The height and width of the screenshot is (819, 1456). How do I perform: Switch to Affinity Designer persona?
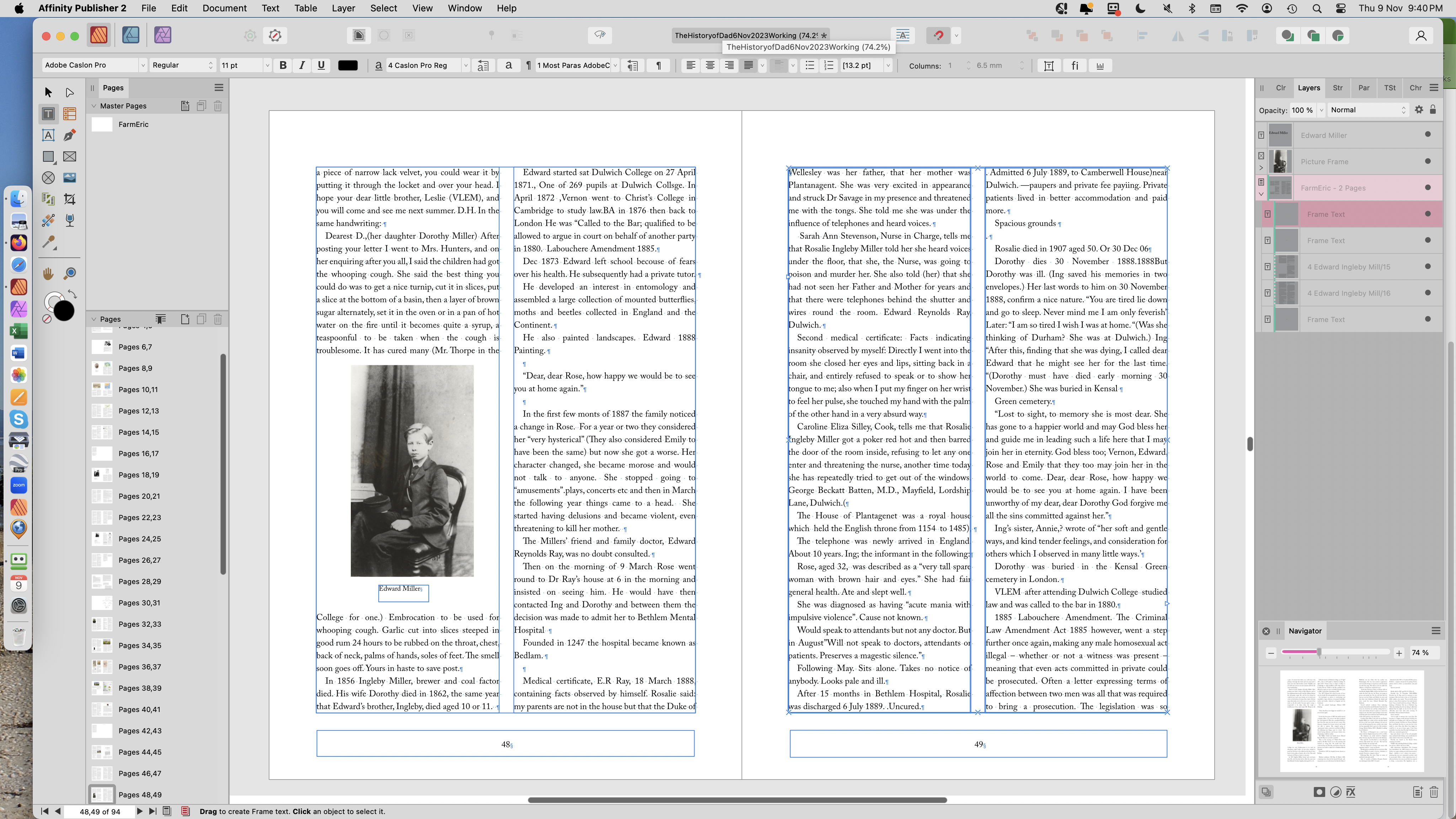(130, 35)
